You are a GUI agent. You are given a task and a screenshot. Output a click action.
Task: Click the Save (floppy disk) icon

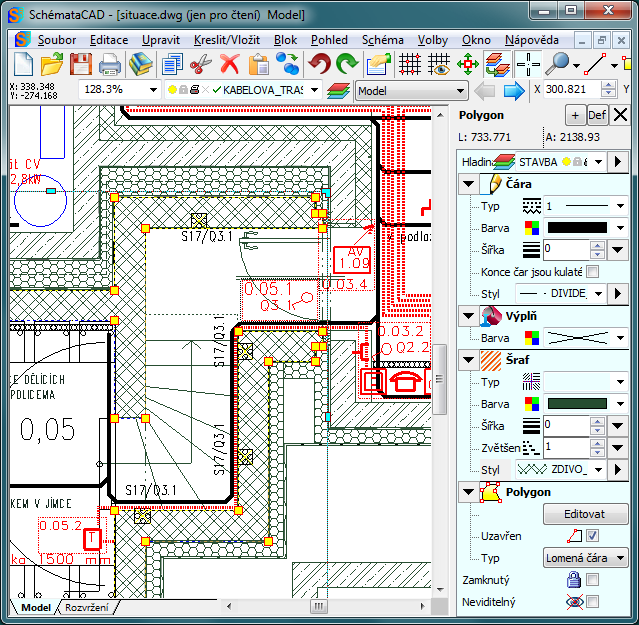click(x=81, y=65)
